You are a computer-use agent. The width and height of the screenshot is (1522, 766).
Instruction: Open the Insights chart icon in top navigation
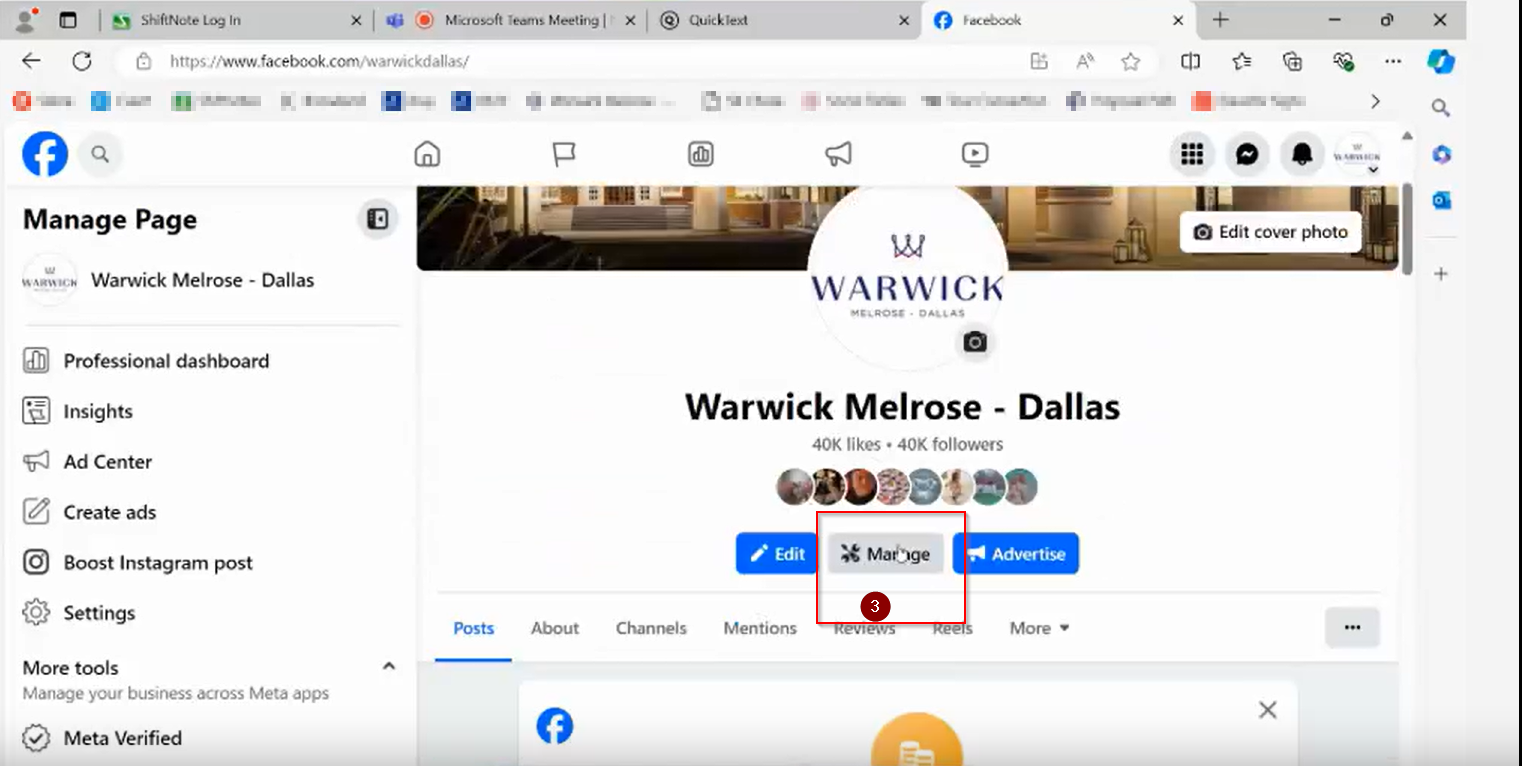click(x=700, y=154)
